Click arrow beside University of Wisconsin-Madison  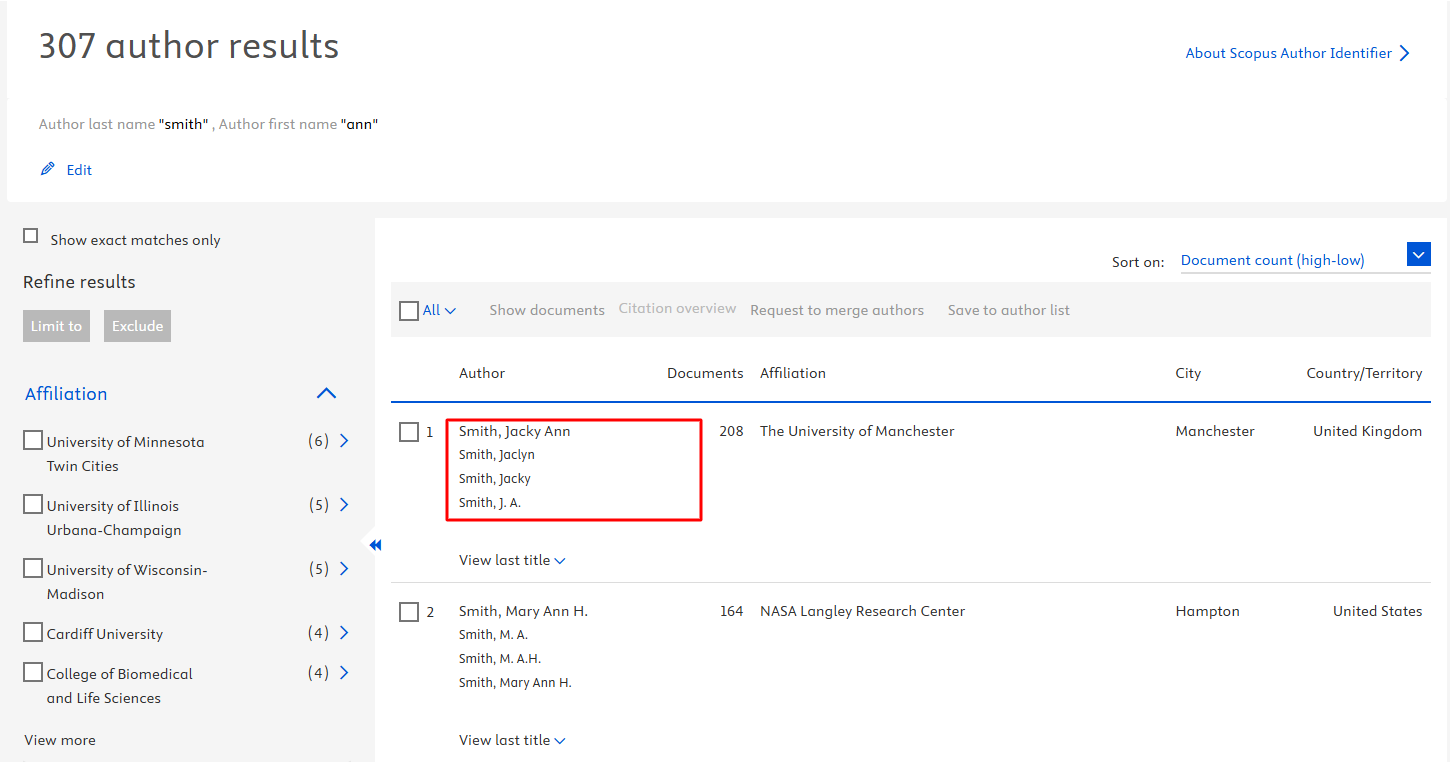pyautogui.click(x=344, y=569)
